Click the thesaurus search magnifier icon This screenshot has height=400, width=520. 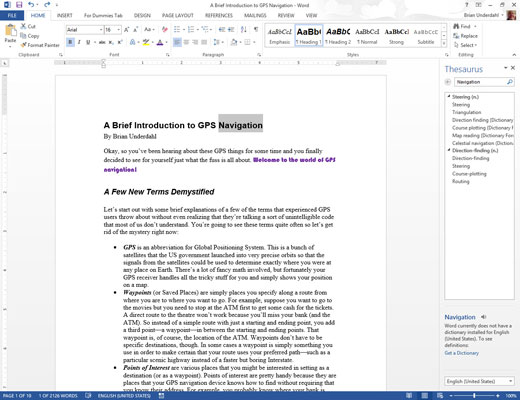[510, 82]
